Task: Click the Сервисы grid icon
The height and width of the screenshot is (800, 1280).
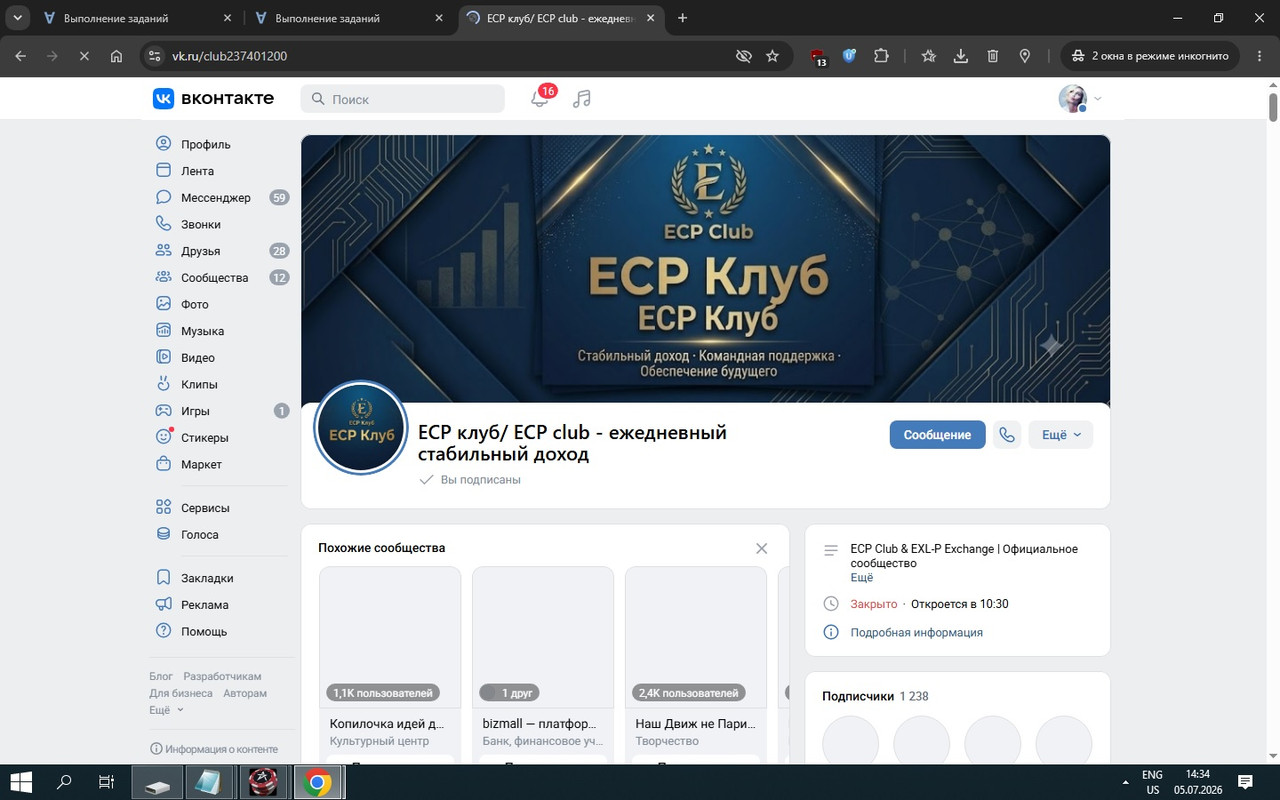Action: [164, 508]
